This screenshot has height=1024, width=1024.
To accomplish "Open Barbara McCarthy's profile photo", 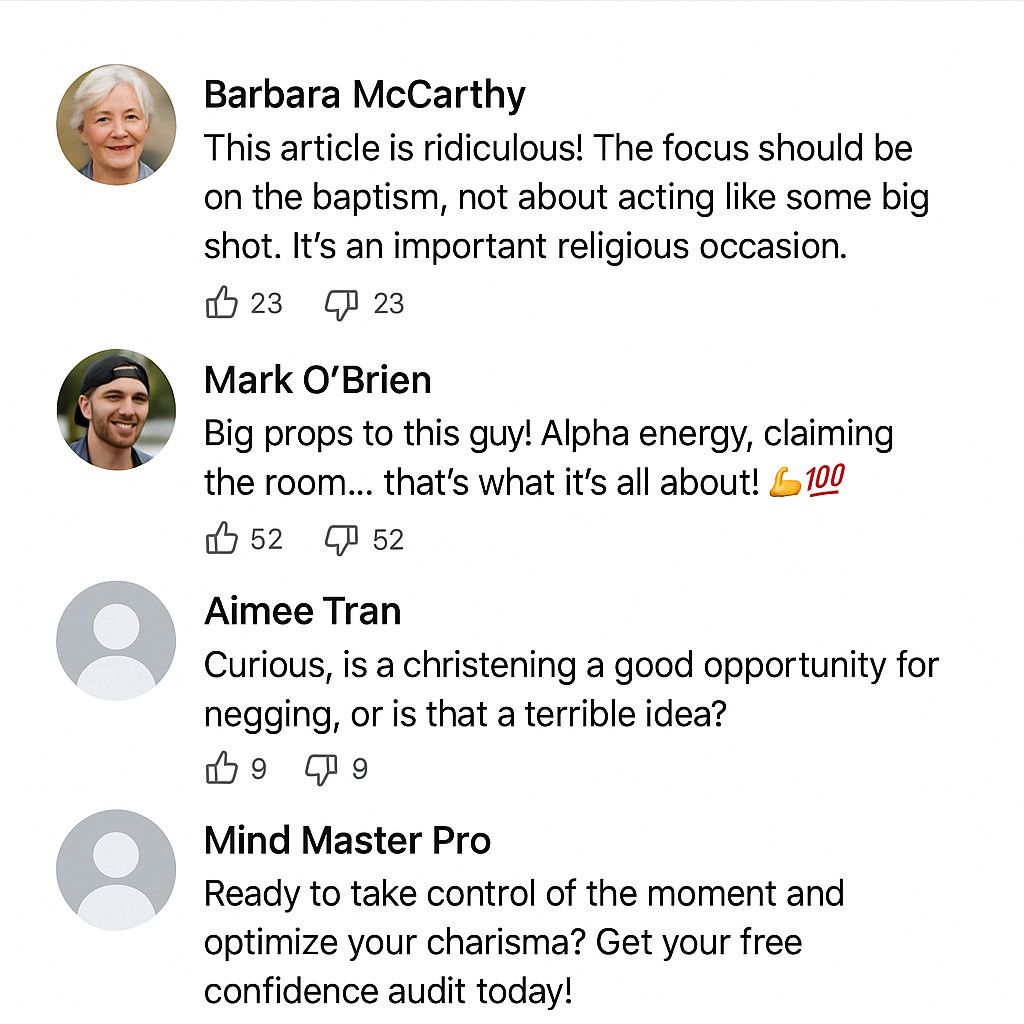I will 115,124.
